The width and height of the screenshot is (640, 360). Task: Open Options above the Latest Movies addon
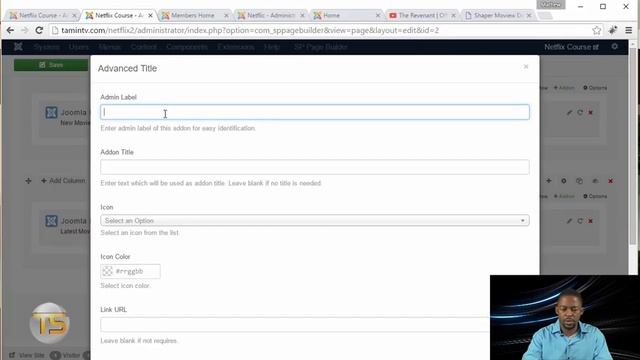point(595,196)
